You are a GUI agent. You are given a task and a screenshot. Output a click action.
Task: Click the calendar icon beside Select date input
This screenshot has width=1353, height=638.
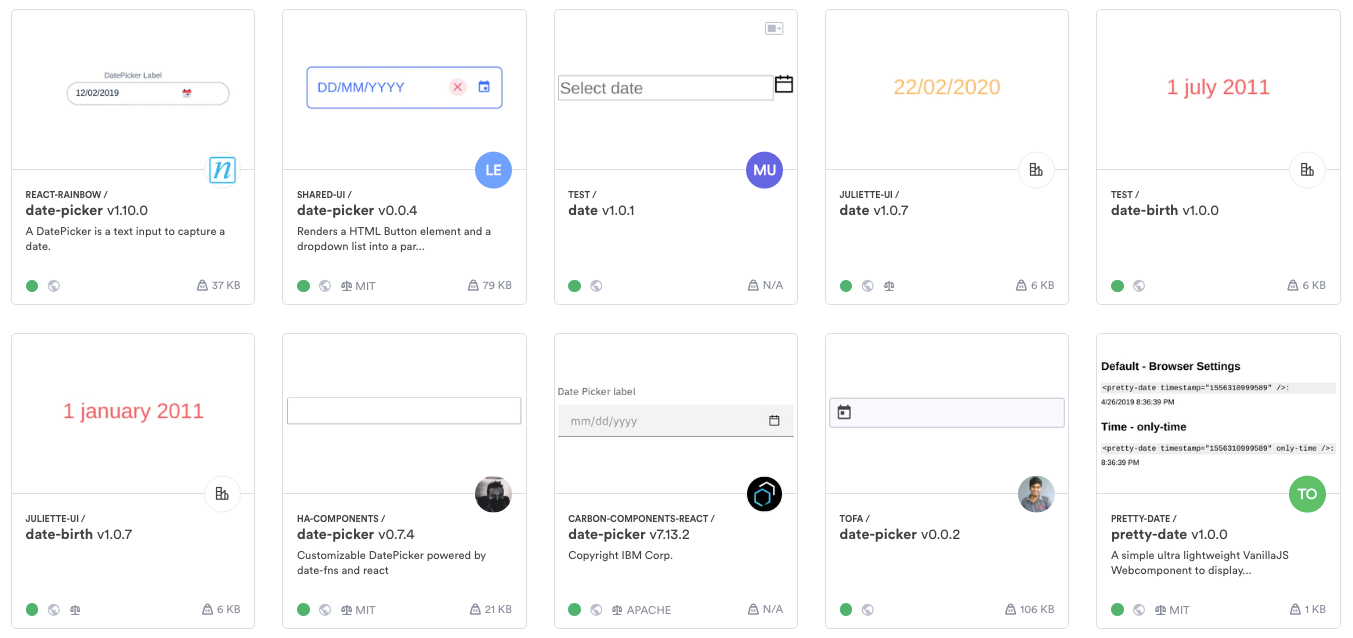(783, 84)
